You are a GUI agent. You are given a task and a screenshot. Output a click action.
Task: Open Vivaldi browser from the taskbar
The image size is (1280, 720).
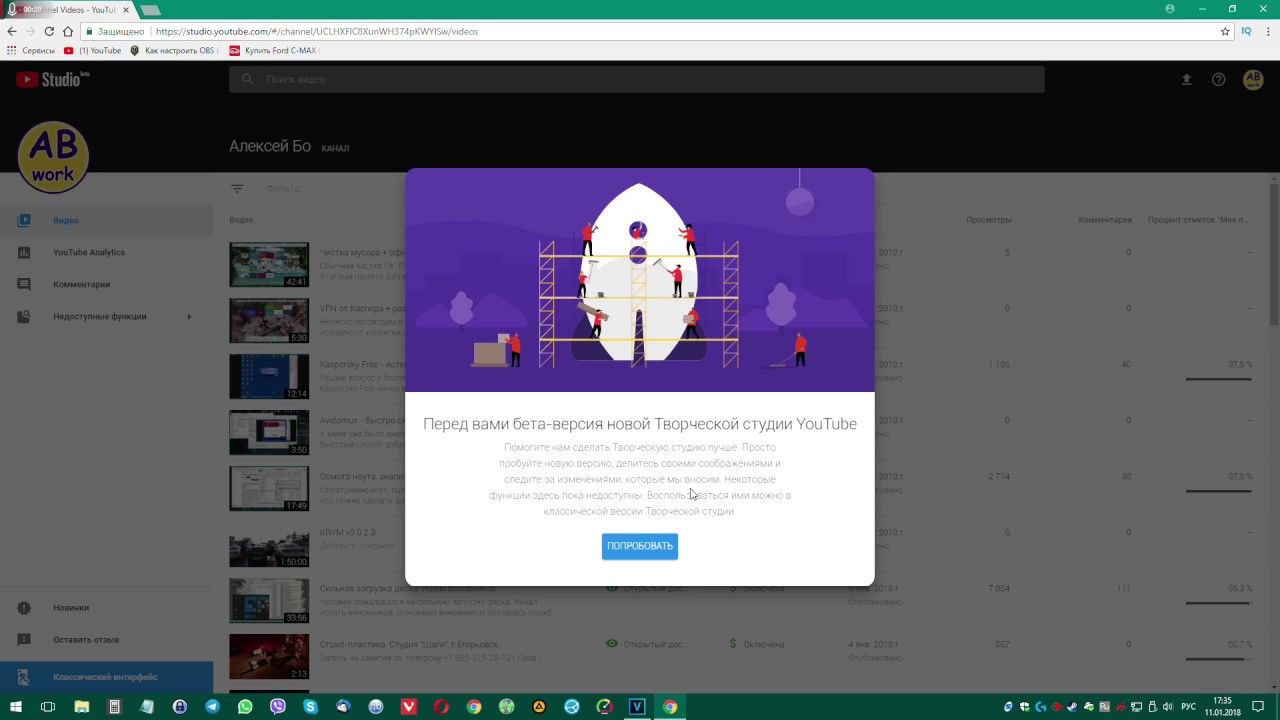[409, 707]
